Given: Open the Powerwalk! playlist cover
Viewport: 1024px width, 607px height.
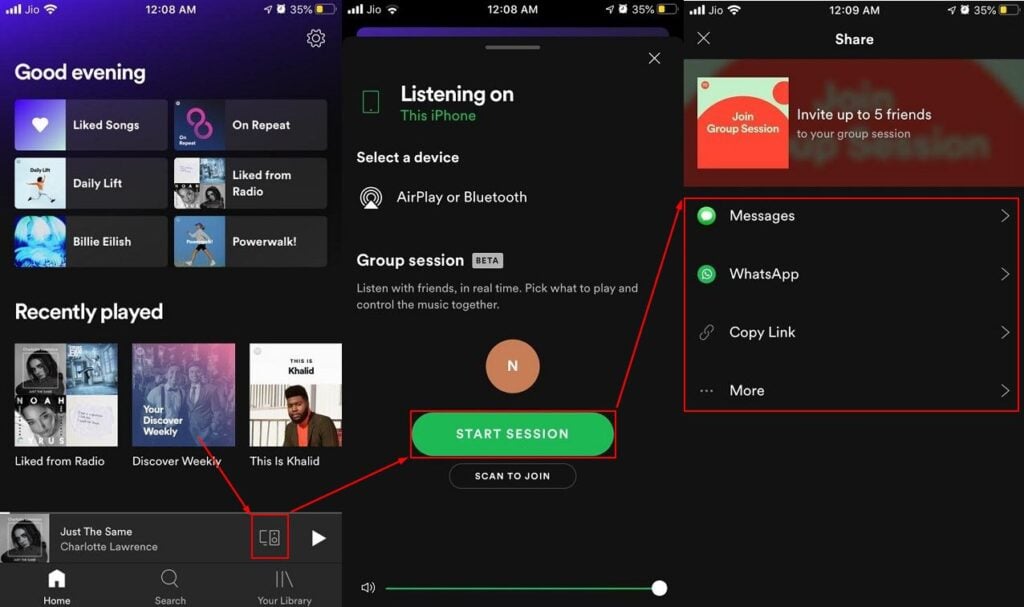Looking at the screenshot, I should click(200, 241).
